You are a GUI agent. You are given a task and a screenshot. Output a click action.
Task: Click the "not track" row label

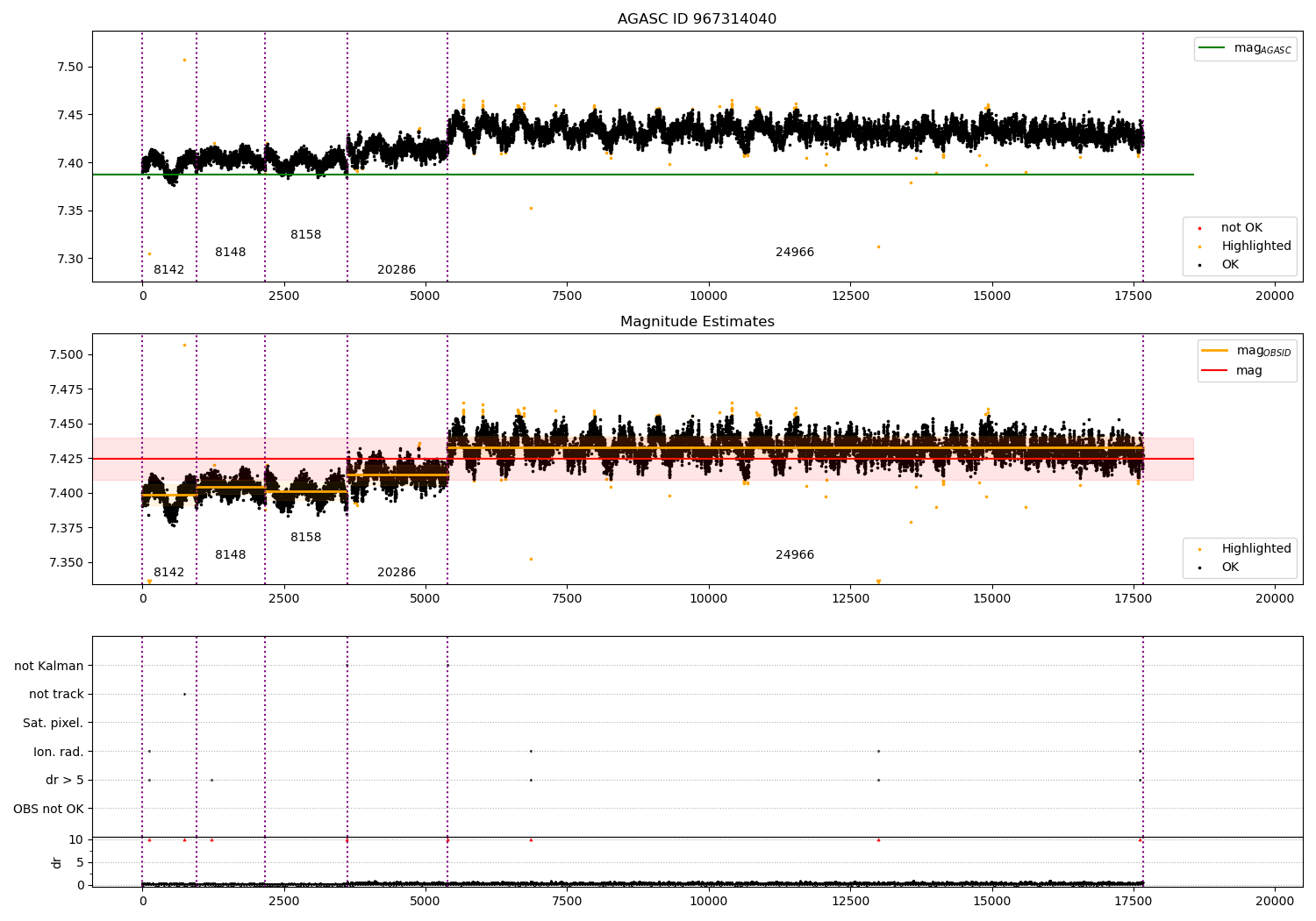pyautogui.click(x=56, y=694)
